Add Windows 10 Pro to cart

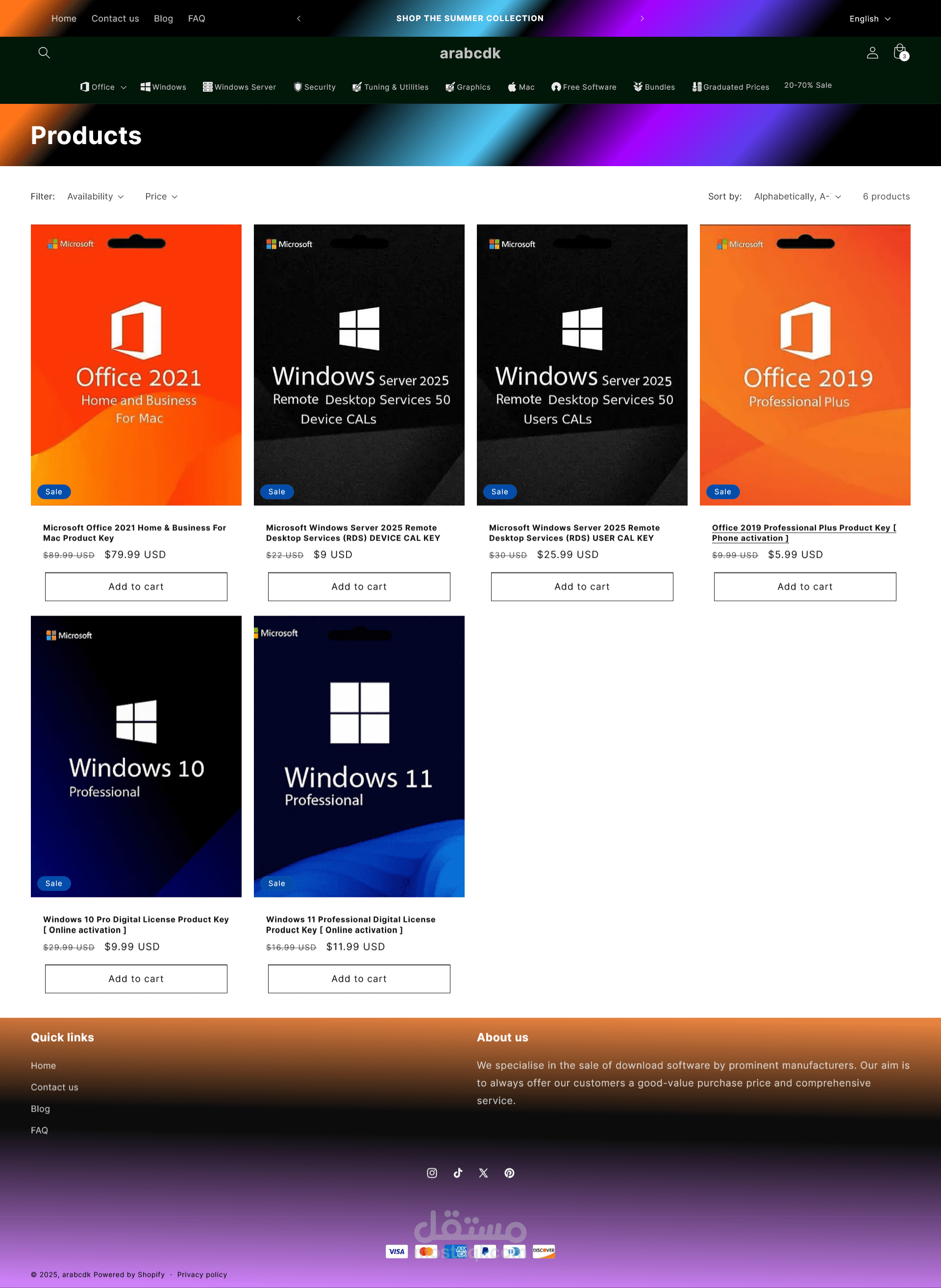click(136, 978)
